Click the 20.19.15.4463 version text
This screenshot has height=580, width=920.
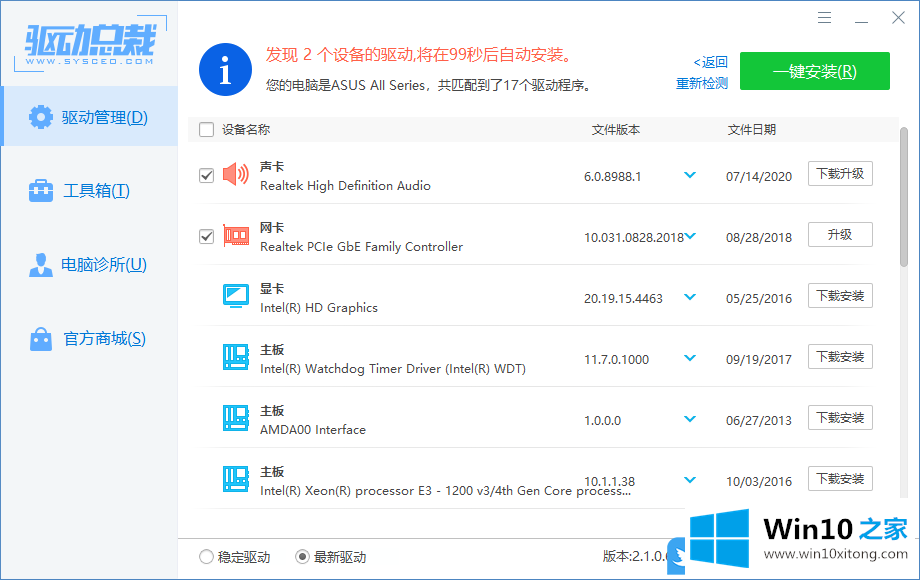[623, 299]
